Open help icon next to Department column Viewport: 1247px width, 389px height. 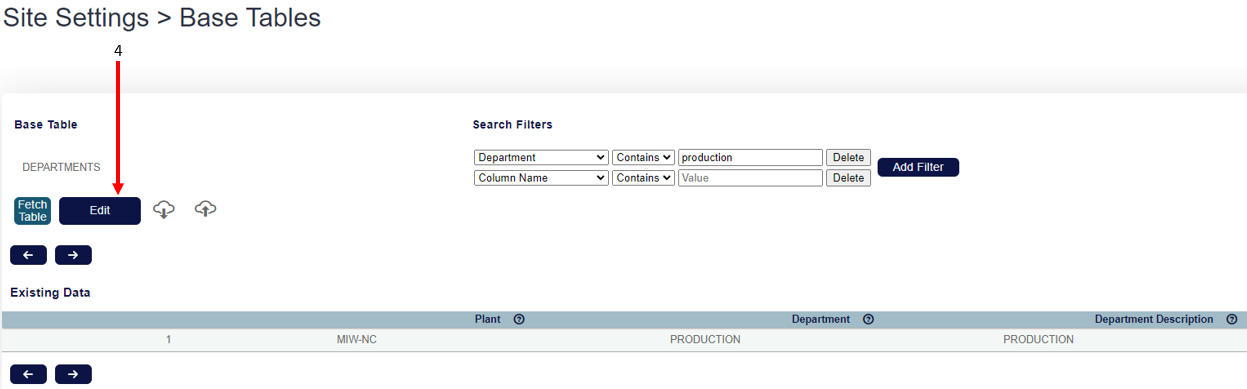[868, 319]
